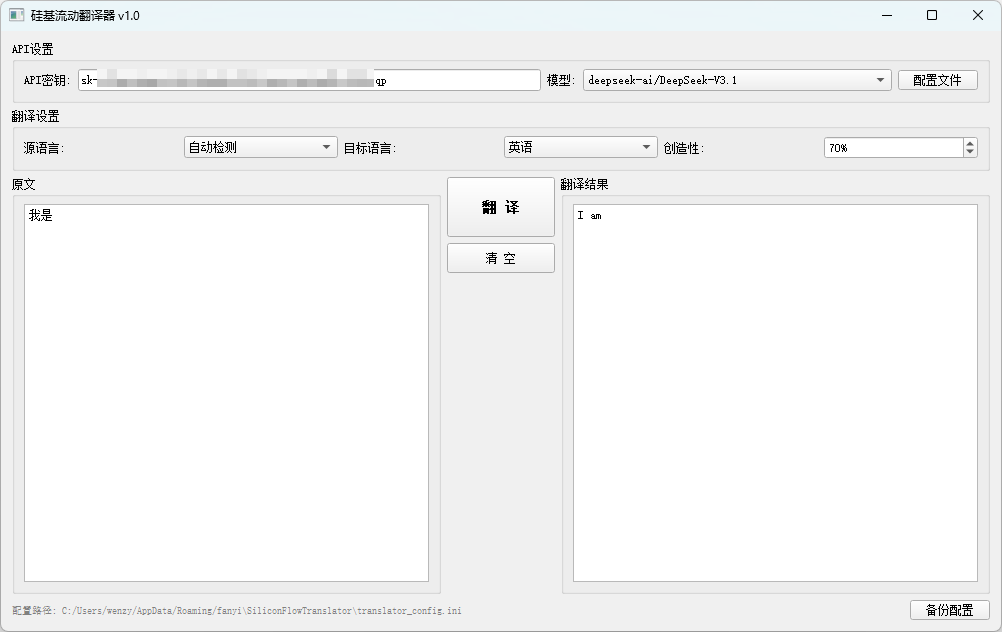Click inside the 原文 source text box
This screenshot has height=632, width=1002.
pyautogui.click(x=226, y=392)
